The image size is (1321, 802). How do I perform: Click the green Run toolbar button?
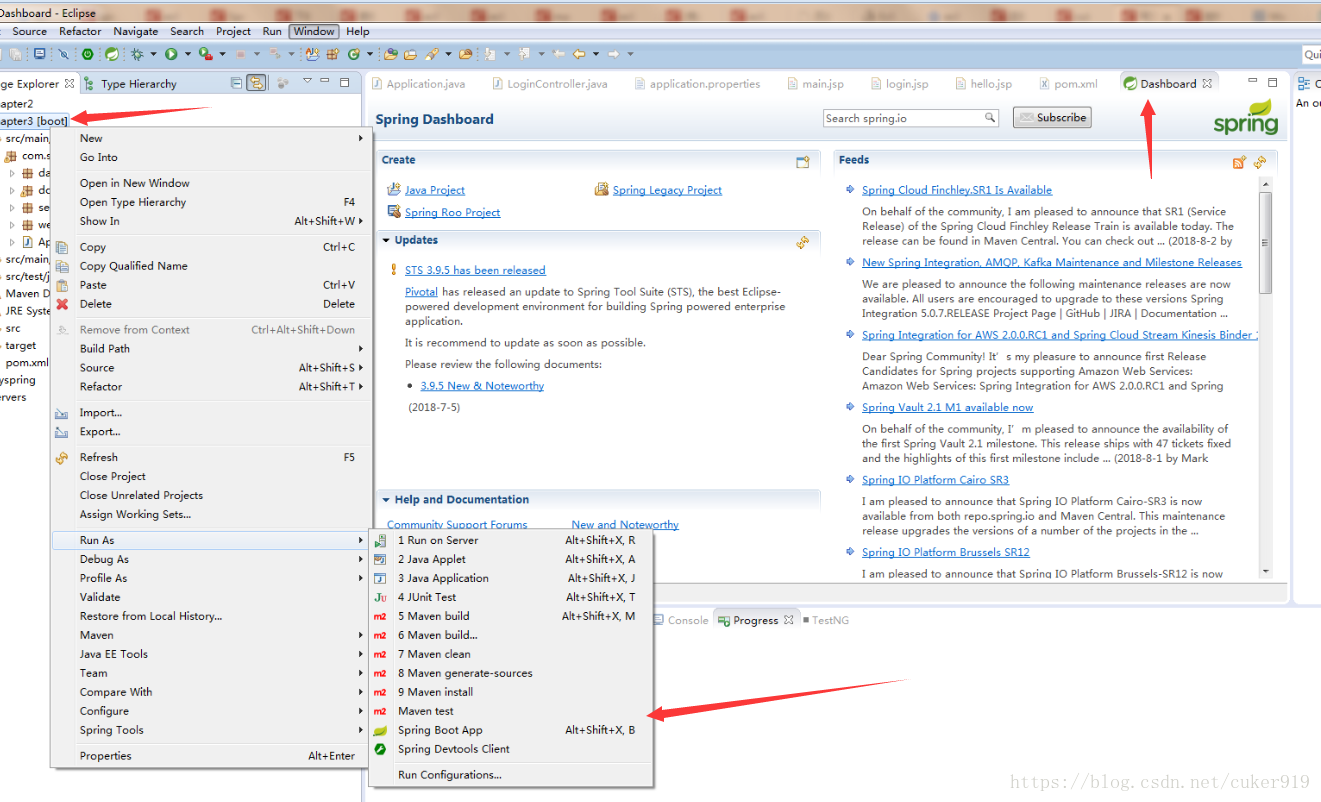click(x=171, y=54)
